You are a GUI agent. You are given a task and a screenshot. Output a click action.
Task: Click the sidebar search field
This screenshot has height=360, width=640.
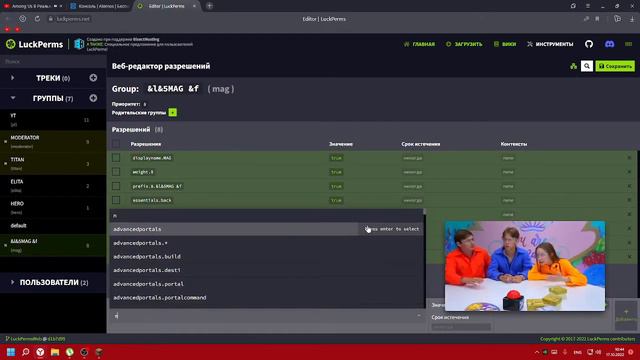click(x=53, y=61)
